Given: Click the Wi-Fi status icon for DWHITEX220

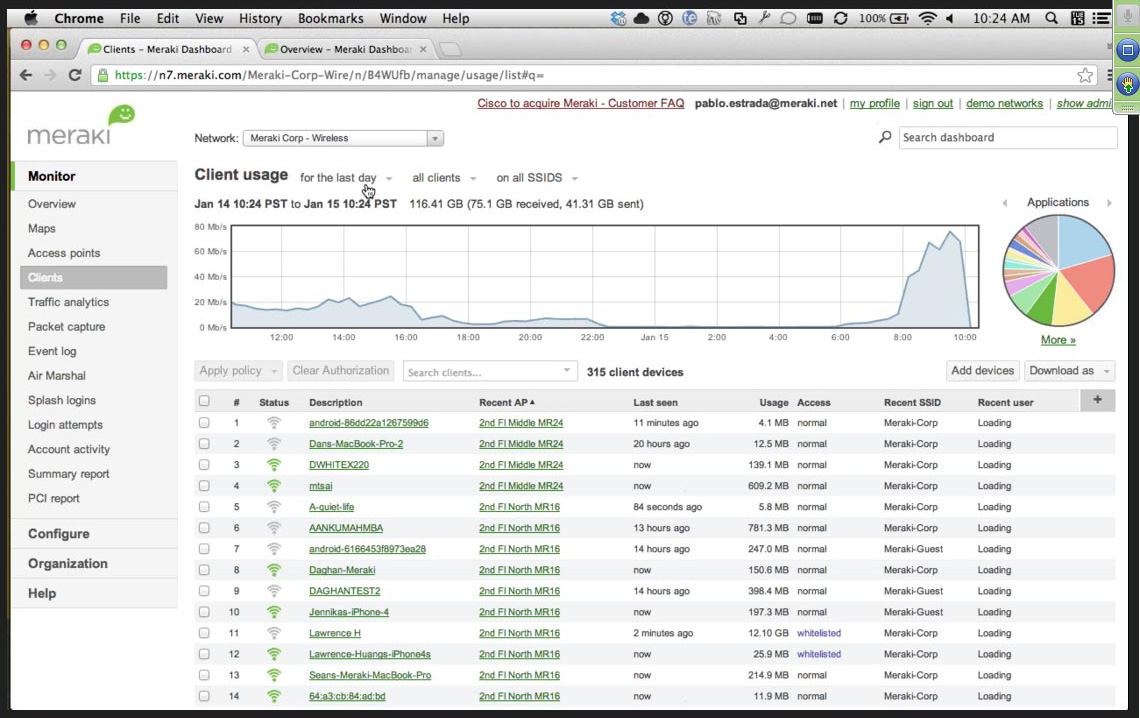Looking at the screenshot, I should click(x=274, y=464).
